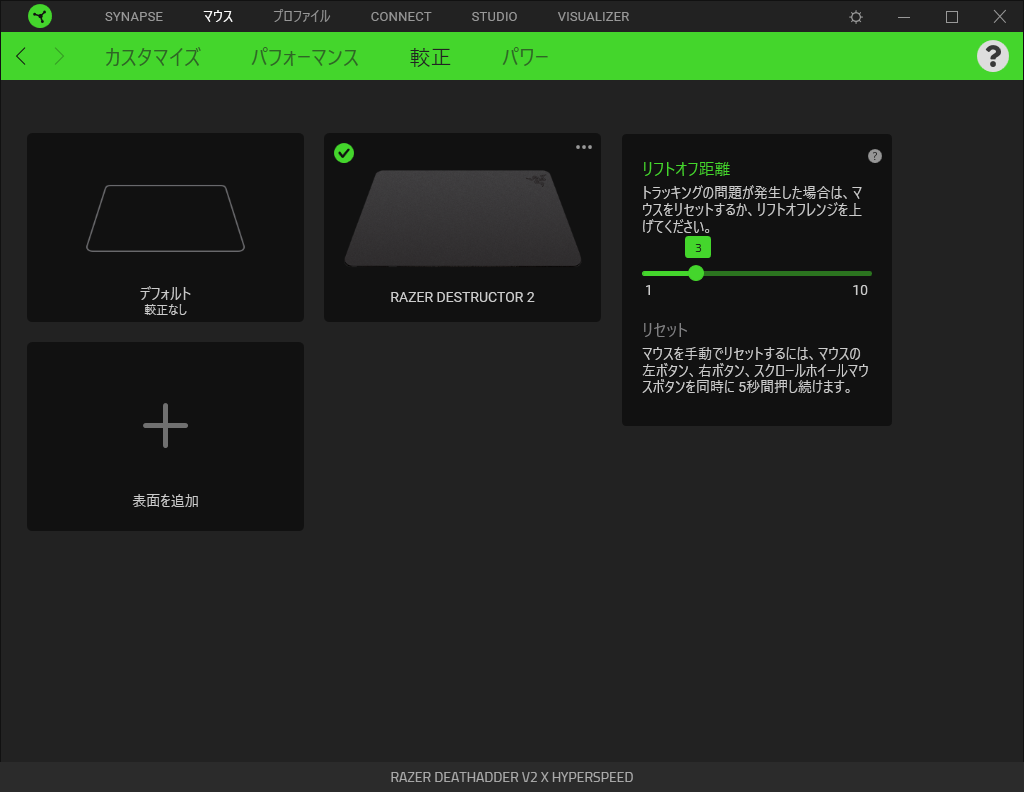This screenshot has width=1024, height=792.
Task: Select the デフォルト surface card
Action: pos(165,227)
